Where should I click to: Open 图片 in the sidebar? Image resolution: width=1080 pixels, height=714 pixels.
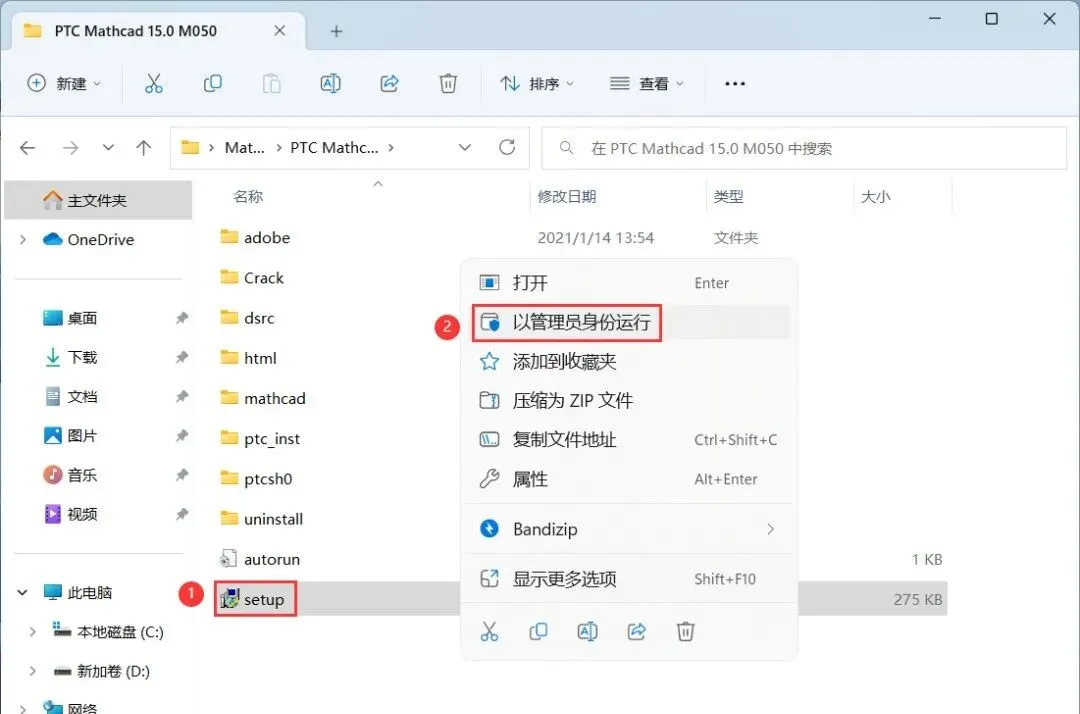click(x=82, y=436)
